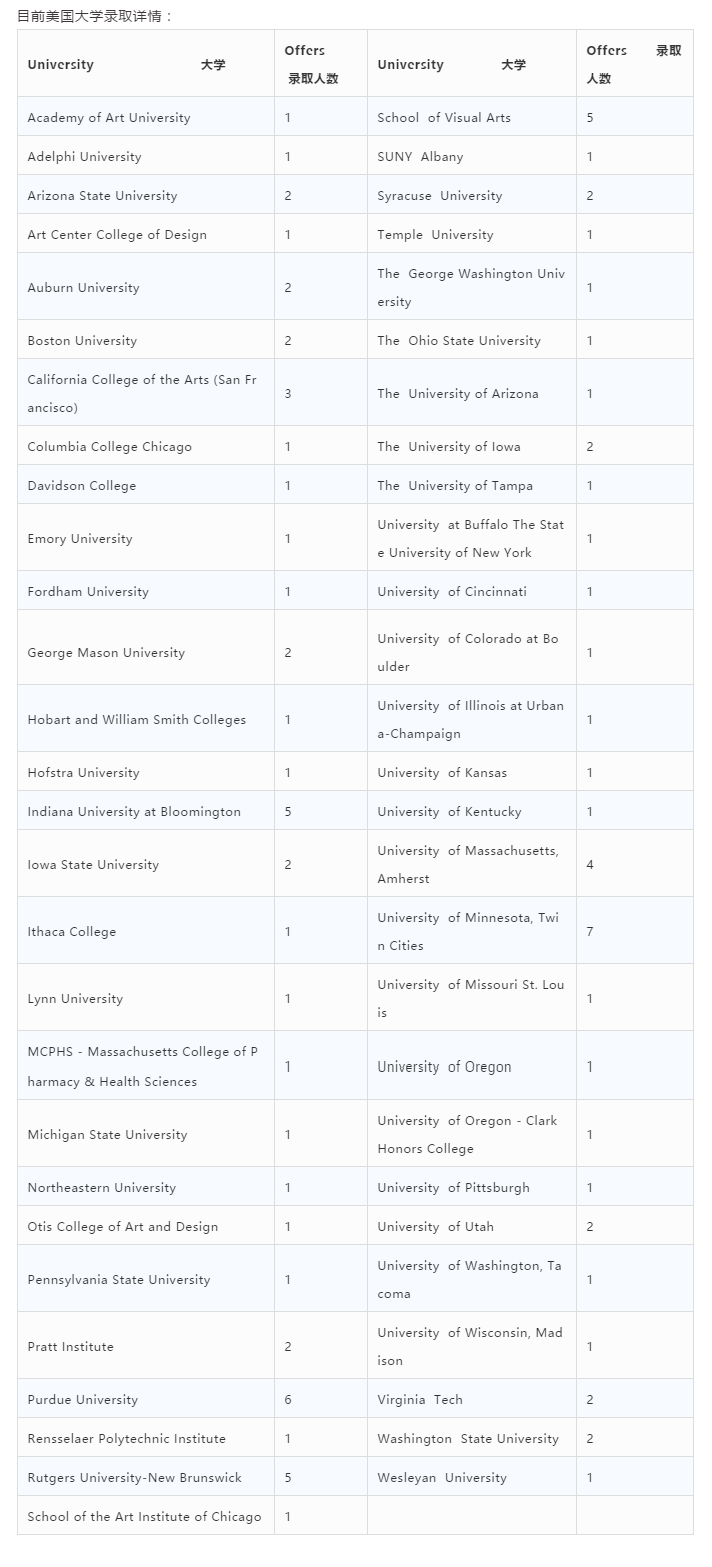This screenshot has width=712, height=1567.
Task: Select the Syracuse University cell
Action: 472,195
